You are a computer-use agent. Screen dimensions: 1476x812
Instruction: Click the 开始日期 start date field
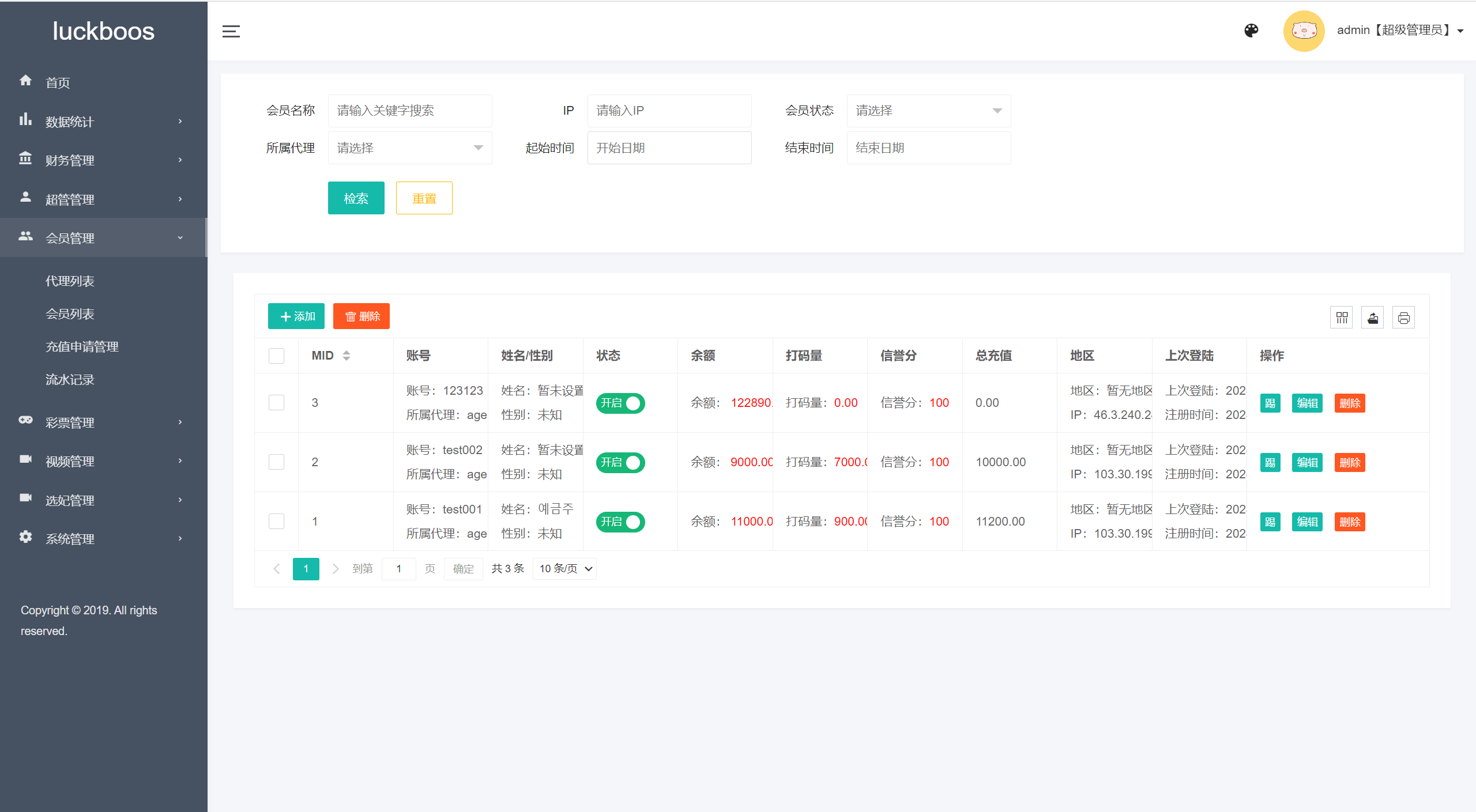(669, 148)
